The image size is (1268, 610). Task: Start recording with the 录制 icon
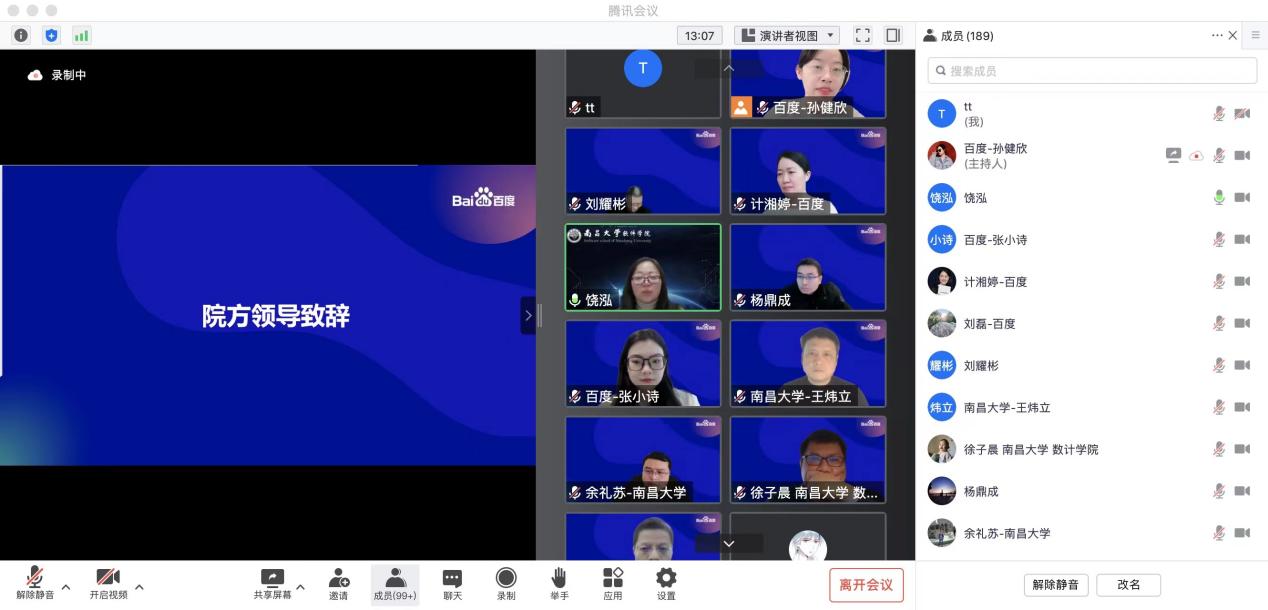click(506, 584)
